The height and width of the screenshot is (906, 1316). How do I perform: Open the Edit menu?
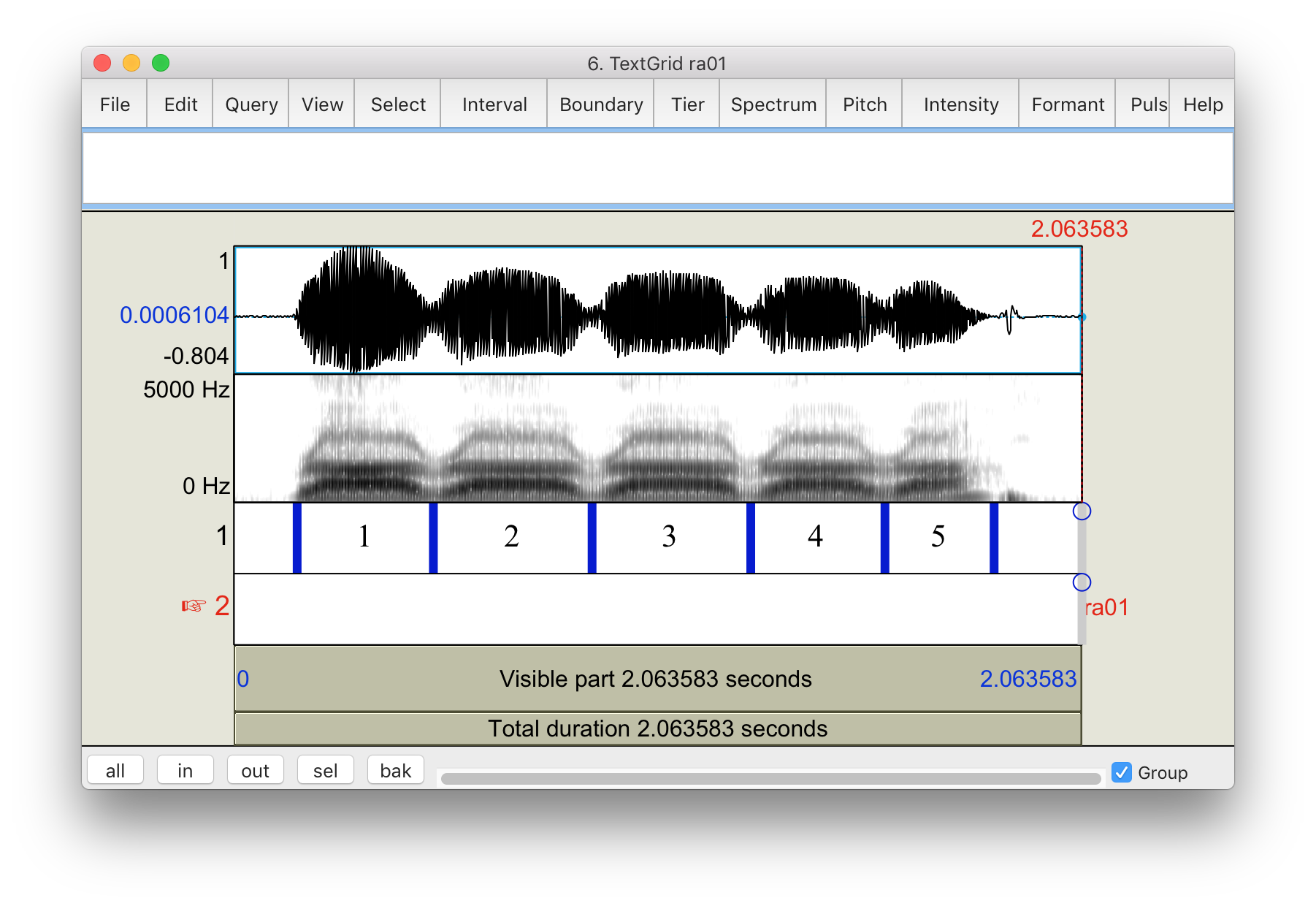click(180, 104)
